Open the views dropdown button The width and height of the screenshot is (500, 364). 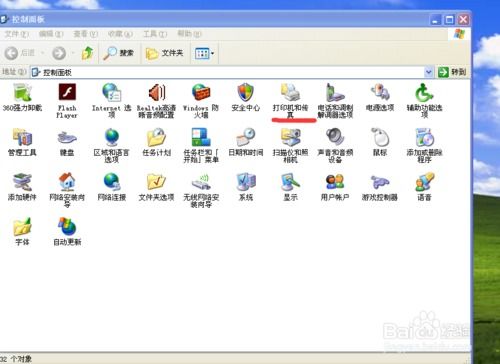[x=204, y=53]
